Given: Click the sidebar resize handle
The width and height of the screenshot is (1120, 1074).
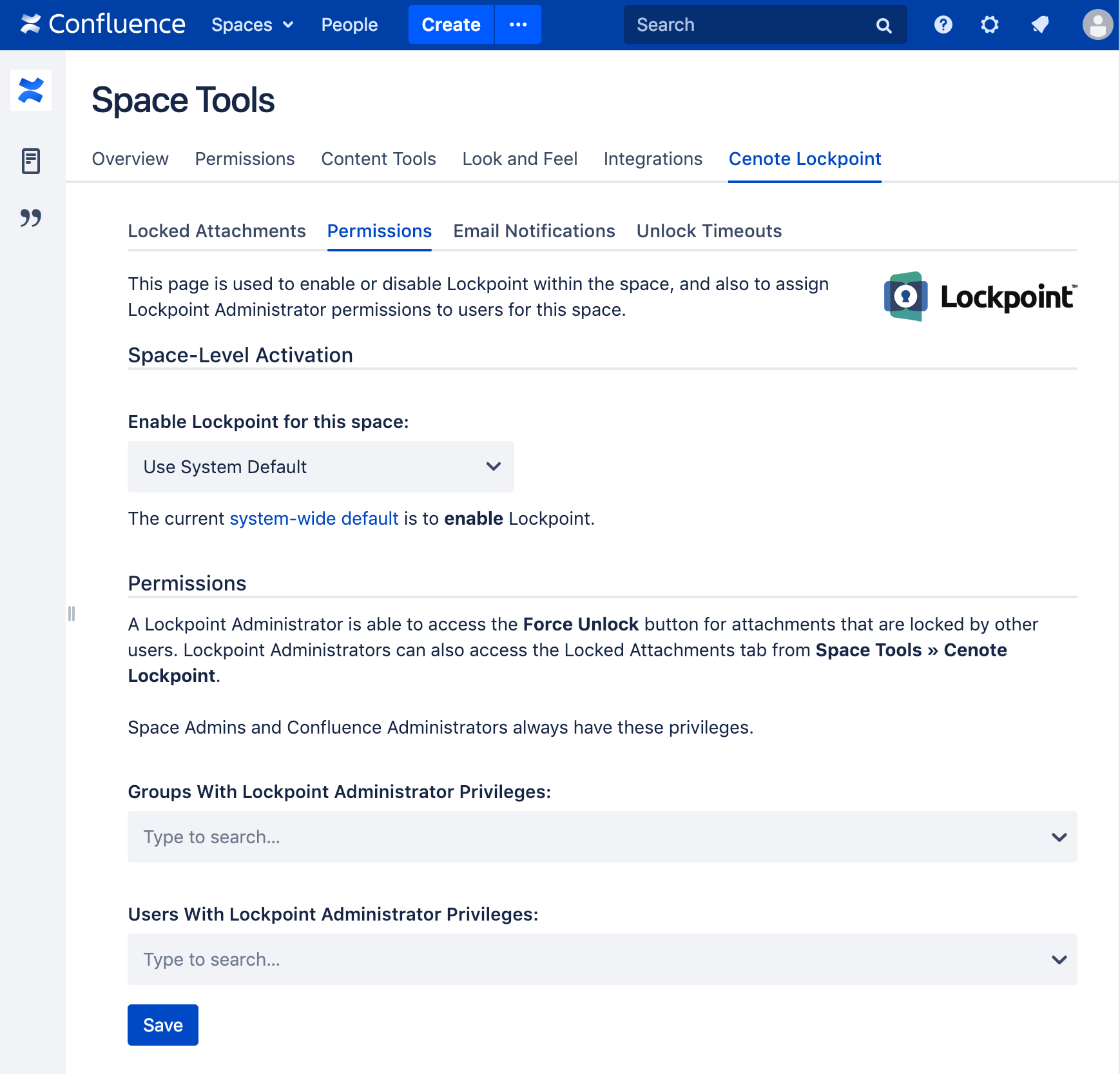Looking at the screenshot, I should [x=72, y=614].
